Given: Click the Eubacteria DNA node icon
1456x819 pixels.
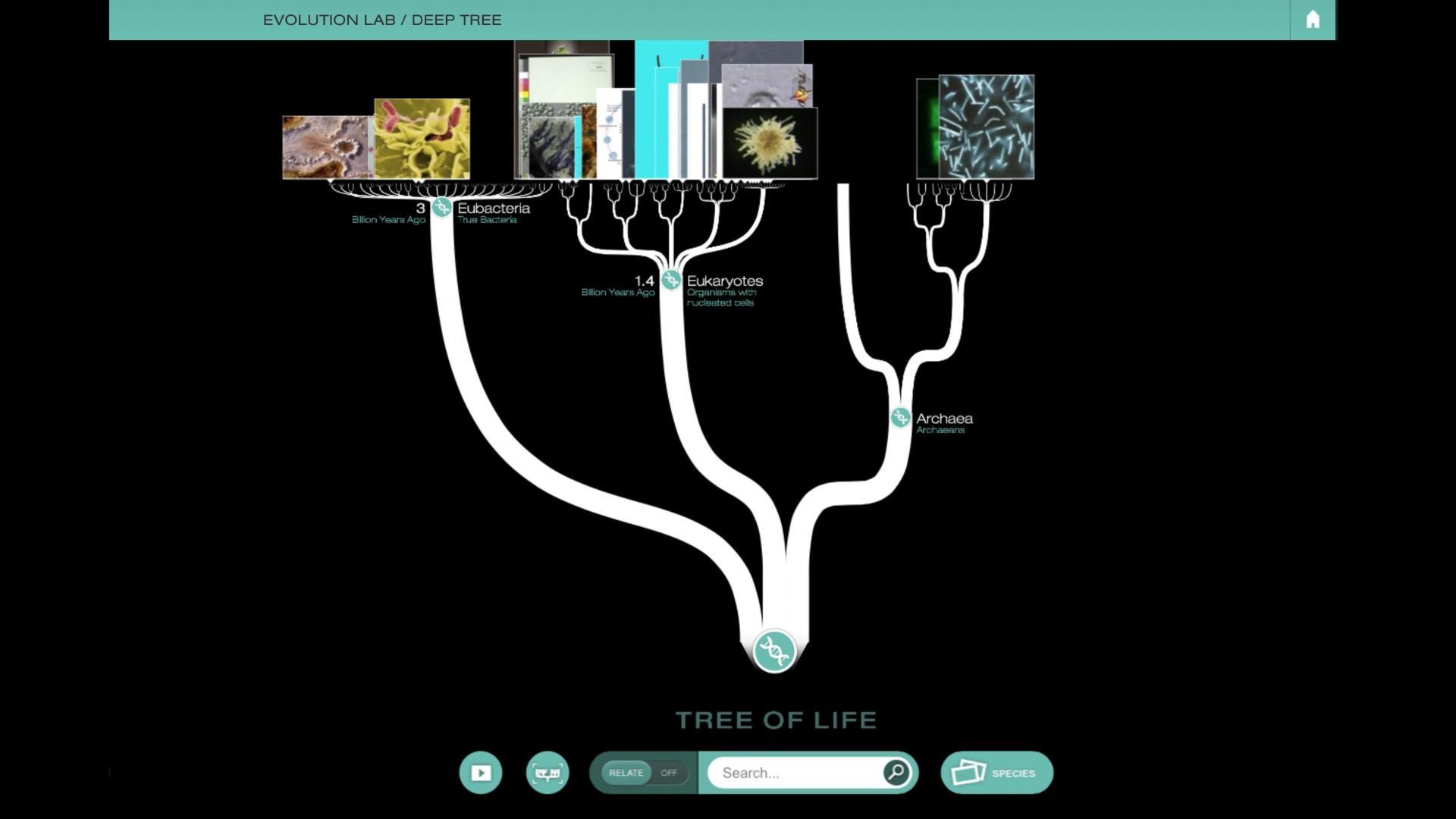Looking at the screenshot, I should pyautogui.click(x=441, y=207).
